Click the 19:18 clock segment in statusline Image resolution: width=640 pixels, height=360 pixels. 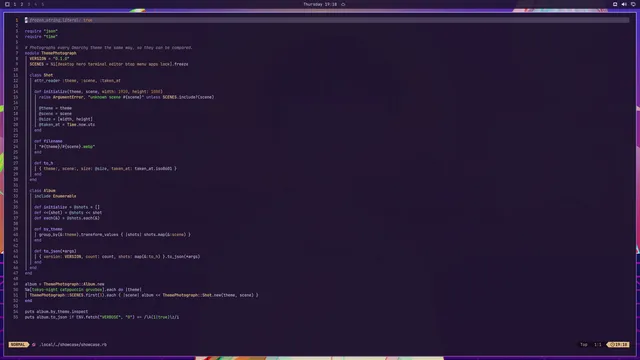point(619,344)
